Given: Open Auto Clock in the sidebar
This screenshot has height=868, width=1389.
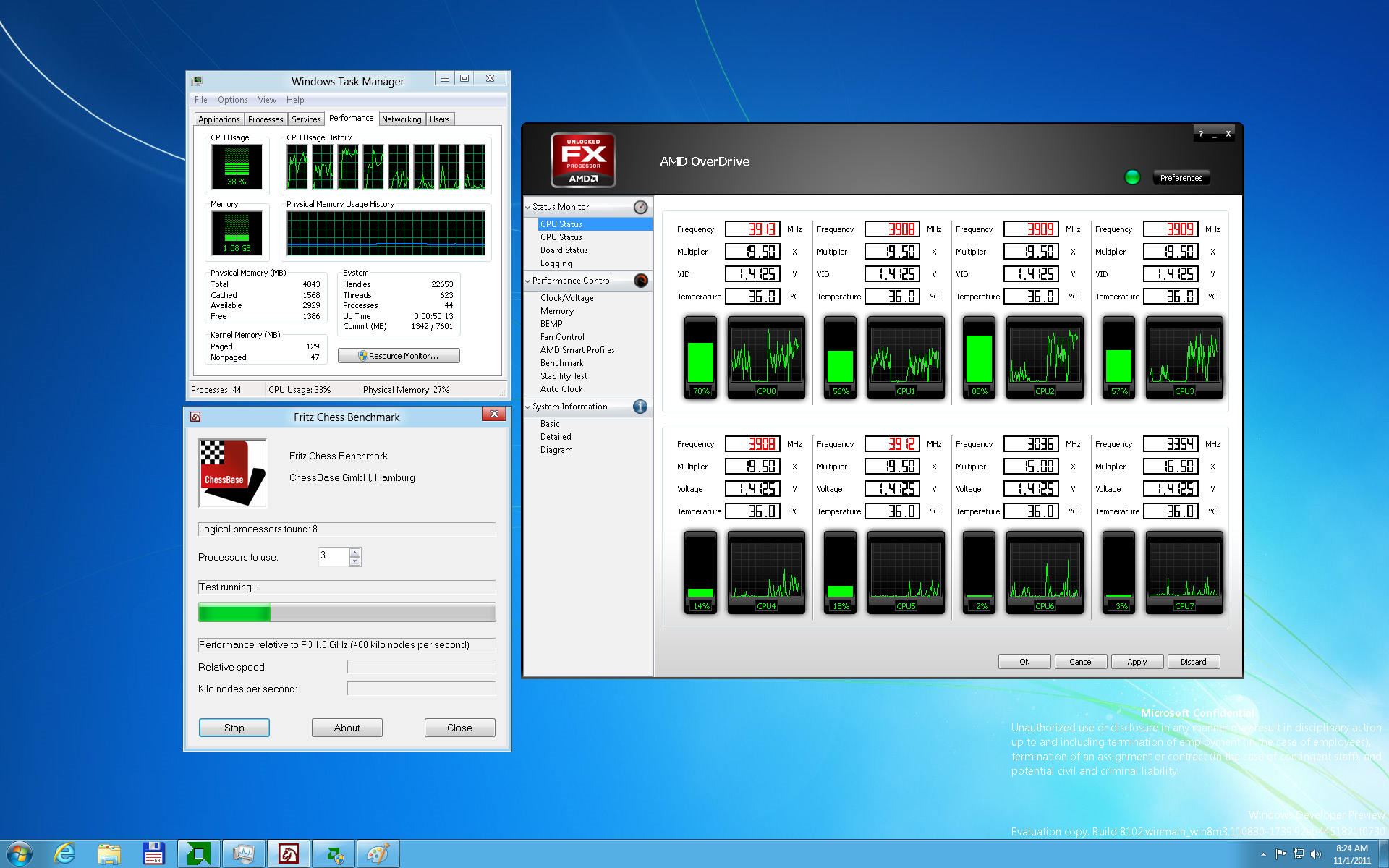Looking at the screenshot, I should (561, 389).
